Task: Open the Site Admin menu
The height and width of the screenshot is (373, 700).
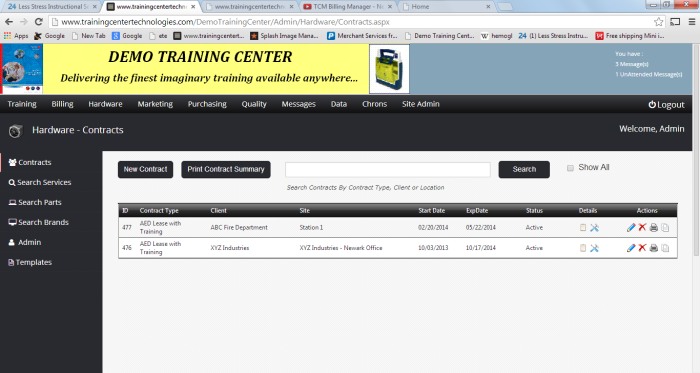Action: (421, 104)
